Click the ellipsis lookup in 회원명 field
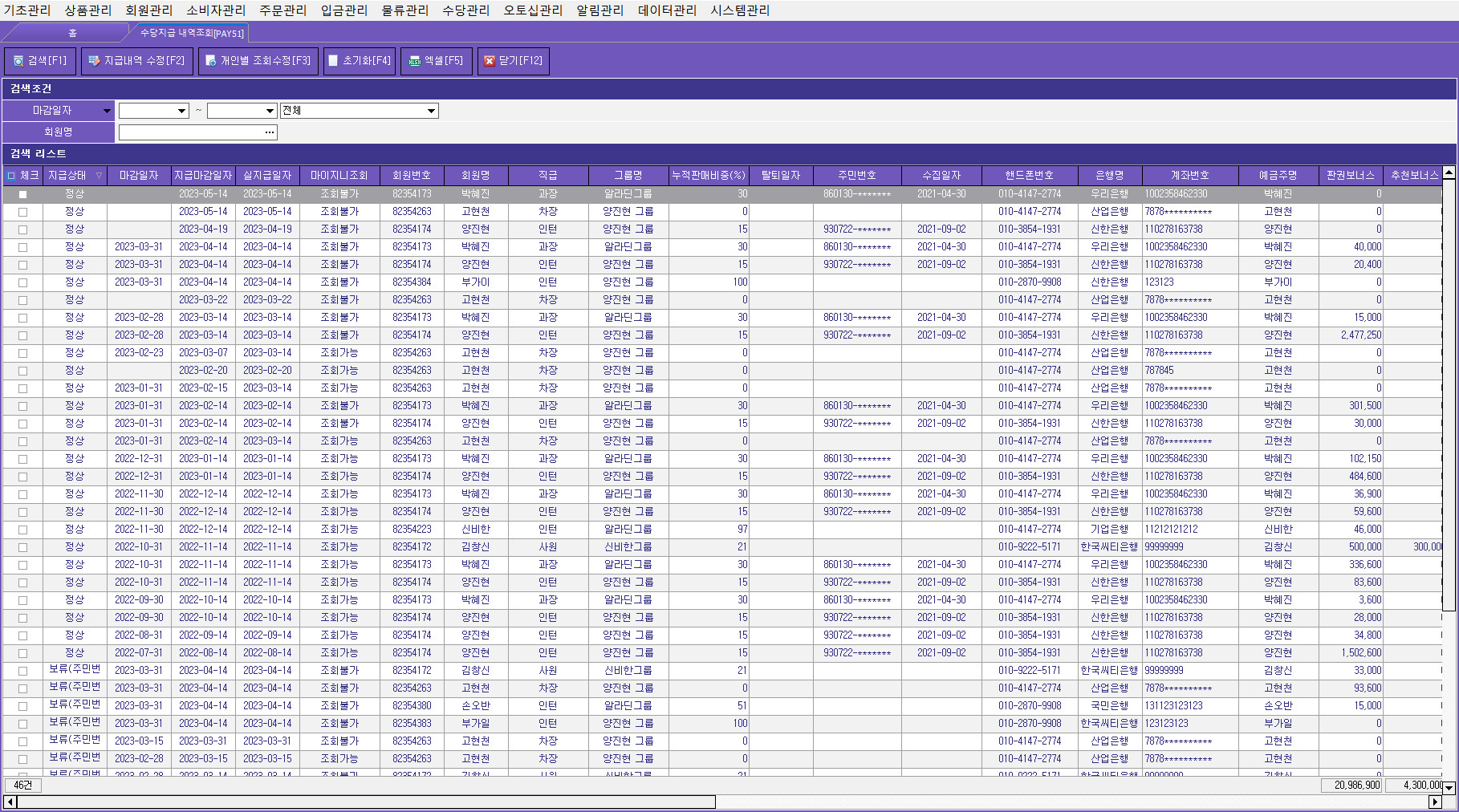 click(x=270, y=132)
